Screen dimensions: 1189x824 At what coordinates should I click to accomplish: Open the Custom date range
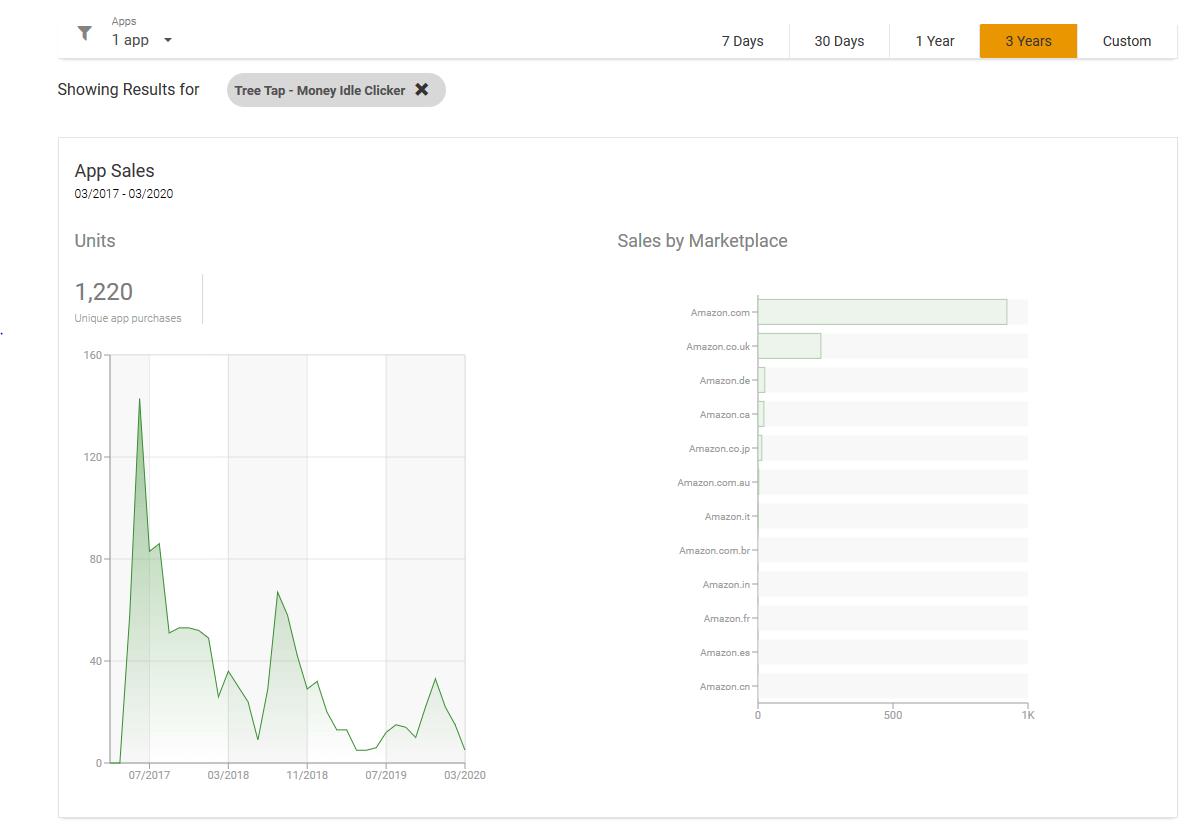[x=1126, y=41]
